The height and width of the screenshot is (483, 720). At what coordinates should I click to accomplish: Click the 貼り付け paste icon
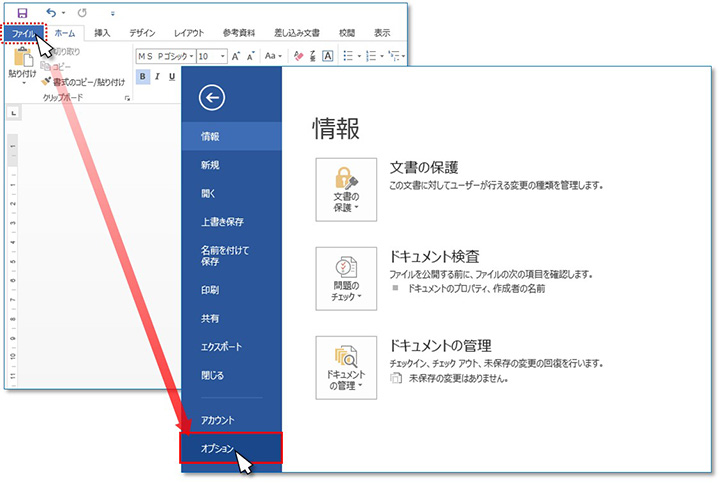point(22,57)
